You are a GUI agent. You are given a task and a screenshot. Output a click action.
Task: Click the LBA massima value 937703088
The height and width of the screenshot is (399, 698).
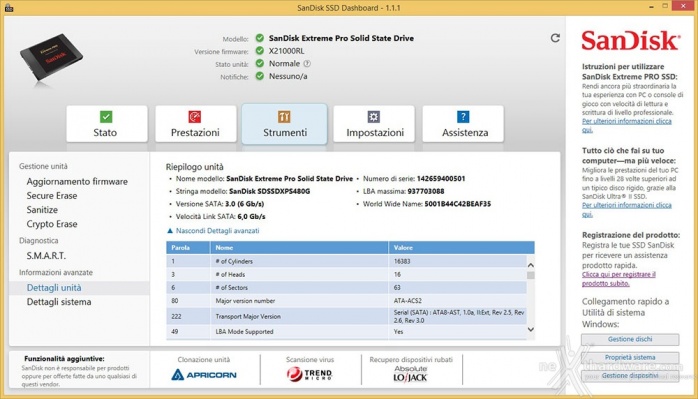click(426, 191)
